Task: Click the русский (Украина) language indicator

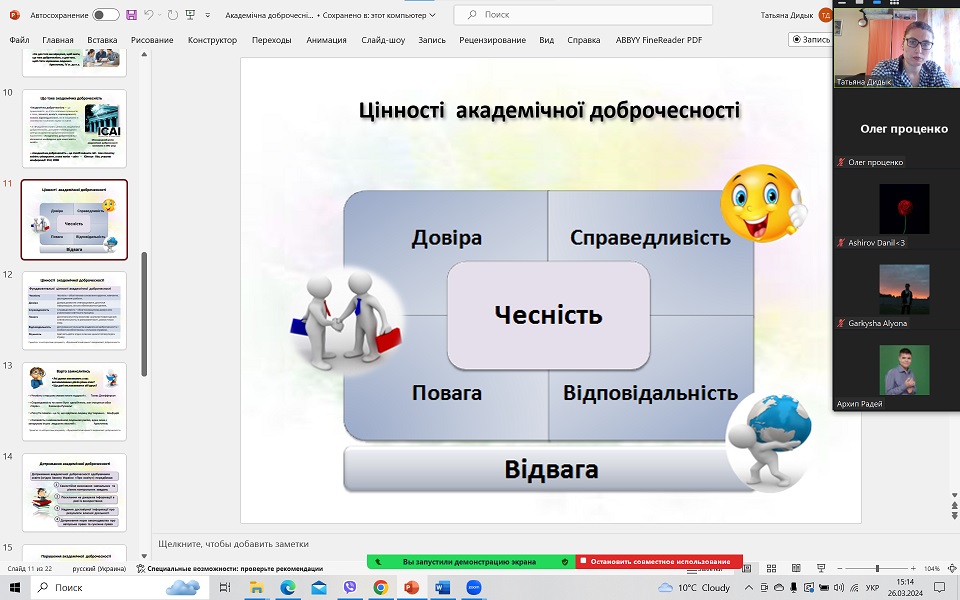Action: click(99, 569)
